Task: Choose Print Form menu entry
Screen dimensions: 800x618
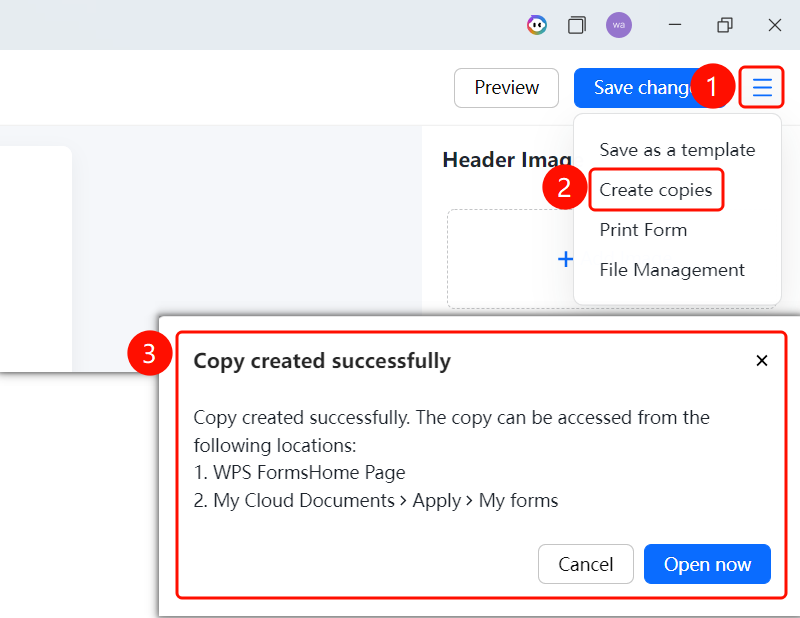Action: [x=643, y=230]
